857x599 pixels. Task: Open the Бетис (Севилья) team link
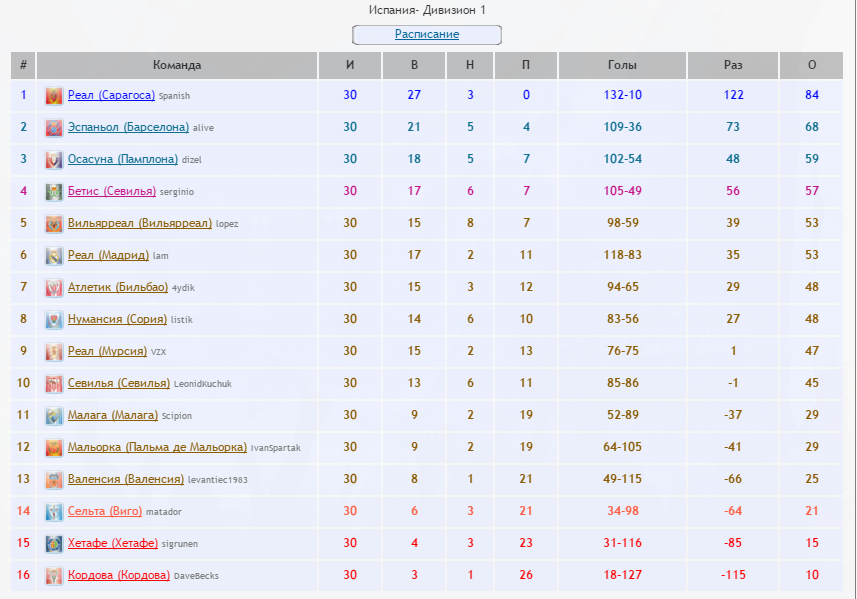112,191
